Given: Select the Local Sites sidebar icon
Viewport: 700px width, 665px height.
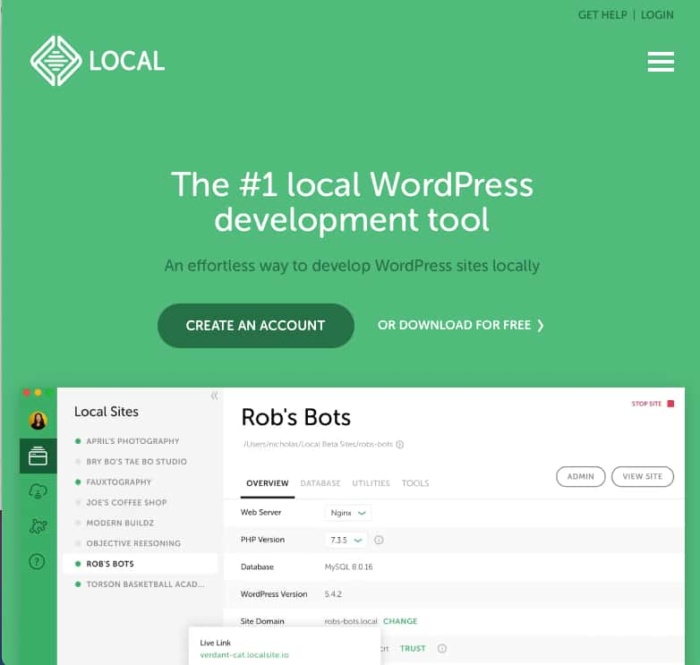Looking at the screenshot, I should point(38,456).
